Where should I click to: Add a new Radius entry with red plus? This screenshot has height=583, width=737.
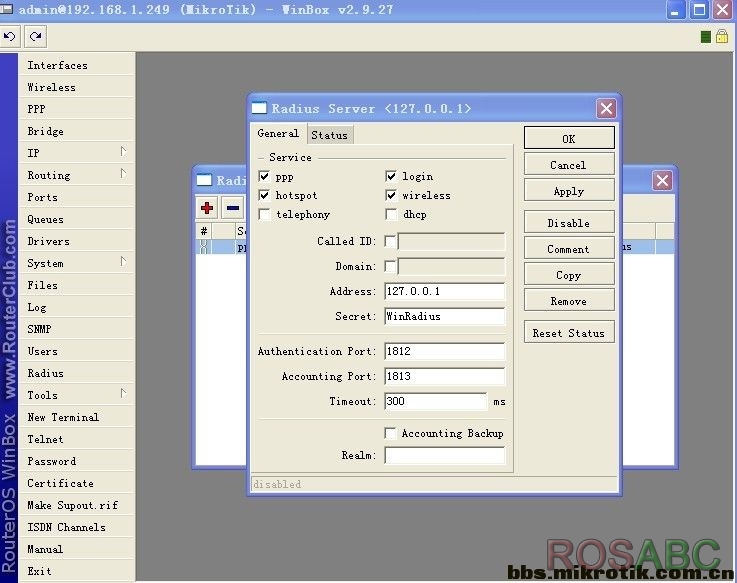click(x=207, y=207)
